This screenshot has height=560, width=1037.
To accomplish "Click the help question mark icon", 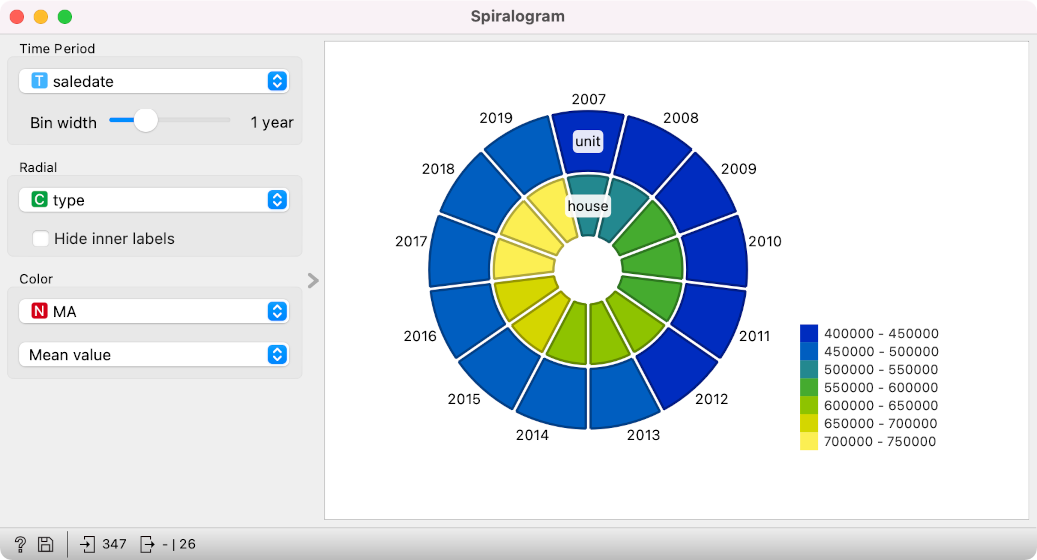I will point(20,544).
